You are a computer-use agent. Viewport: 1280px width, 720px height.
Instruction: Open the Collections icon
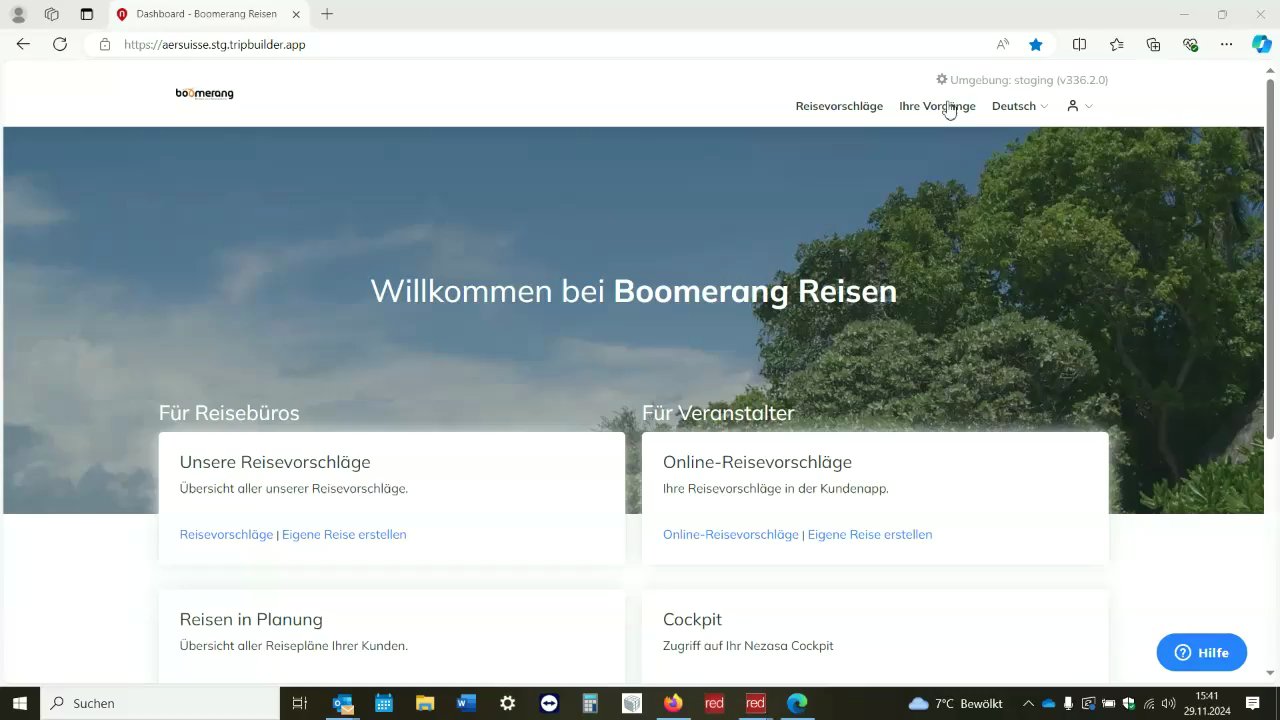pos(1153,44)
